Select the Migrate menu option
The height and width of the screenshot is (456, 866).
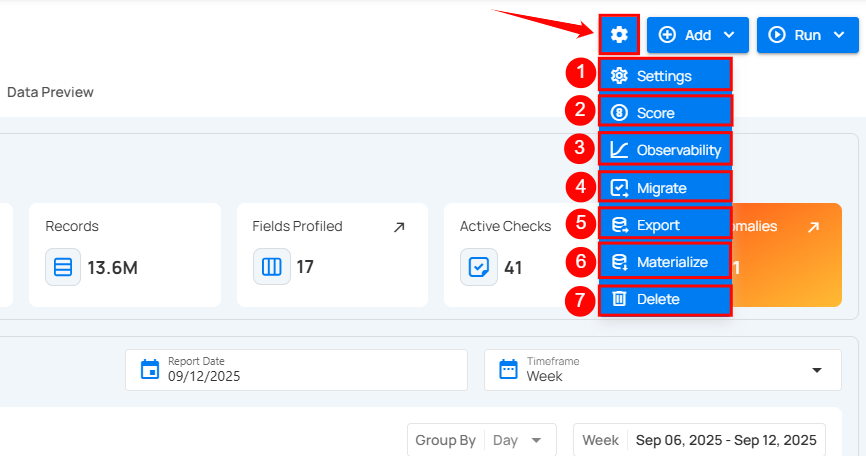[x=664, y=188]
